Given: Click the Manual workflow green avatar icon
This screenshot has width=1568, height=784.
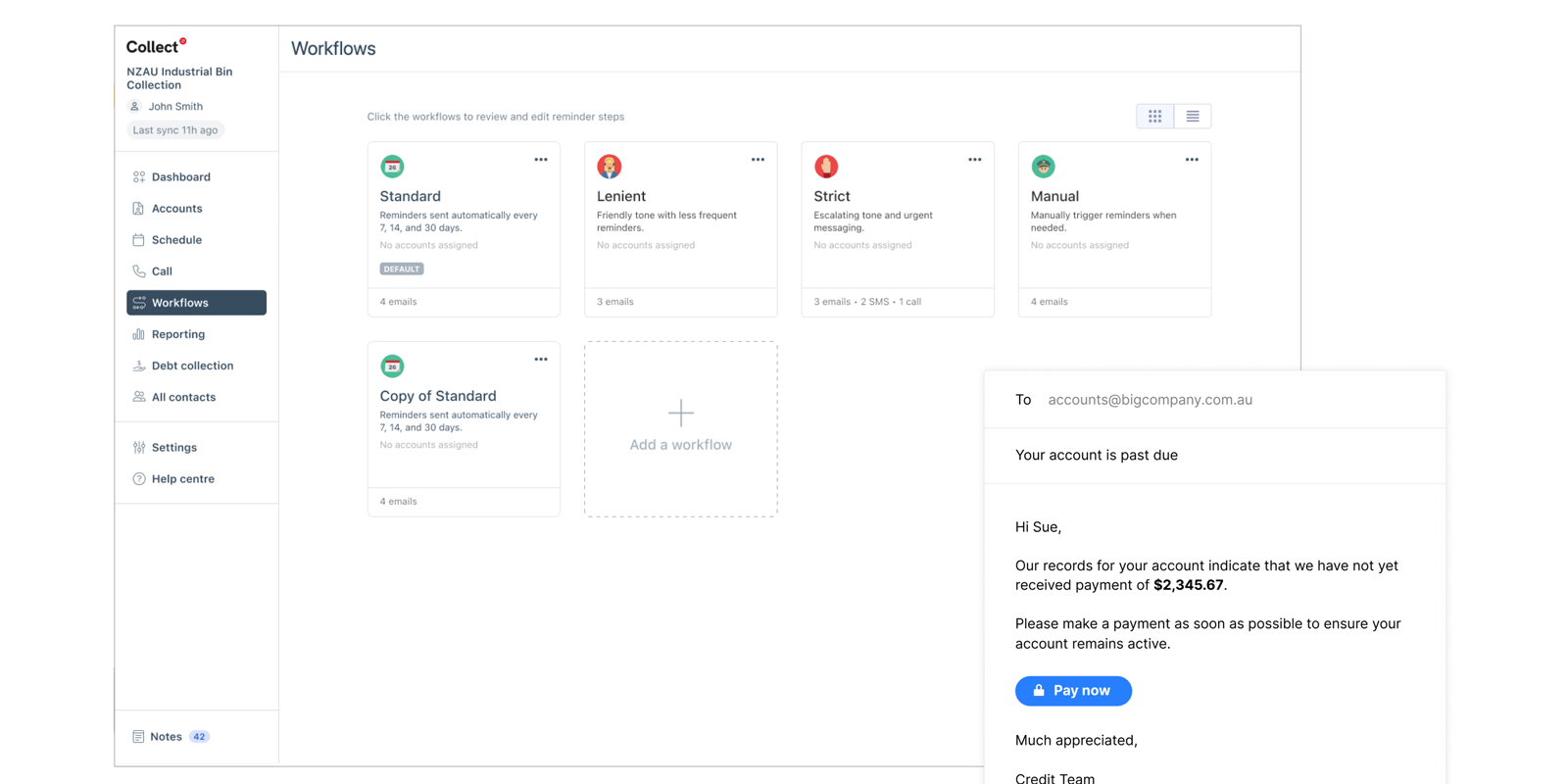Looking at the screenshot, I should [1043, 167].
